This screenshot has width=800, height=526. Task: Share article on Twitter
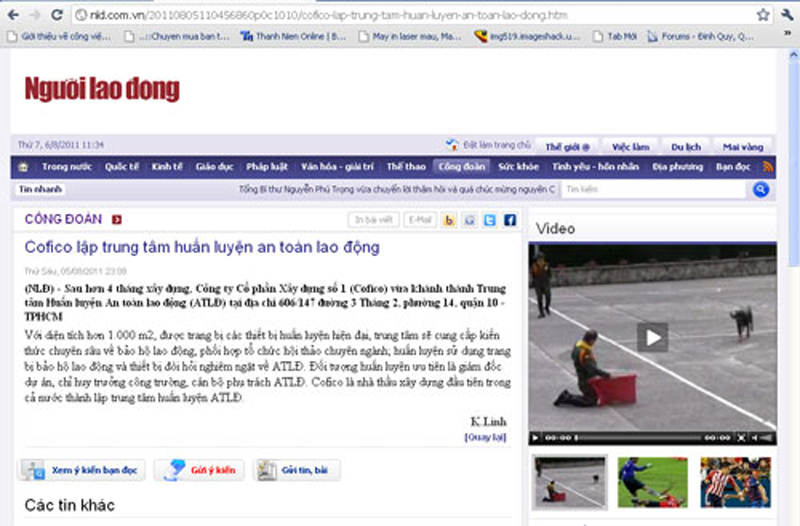pos(490,220)
